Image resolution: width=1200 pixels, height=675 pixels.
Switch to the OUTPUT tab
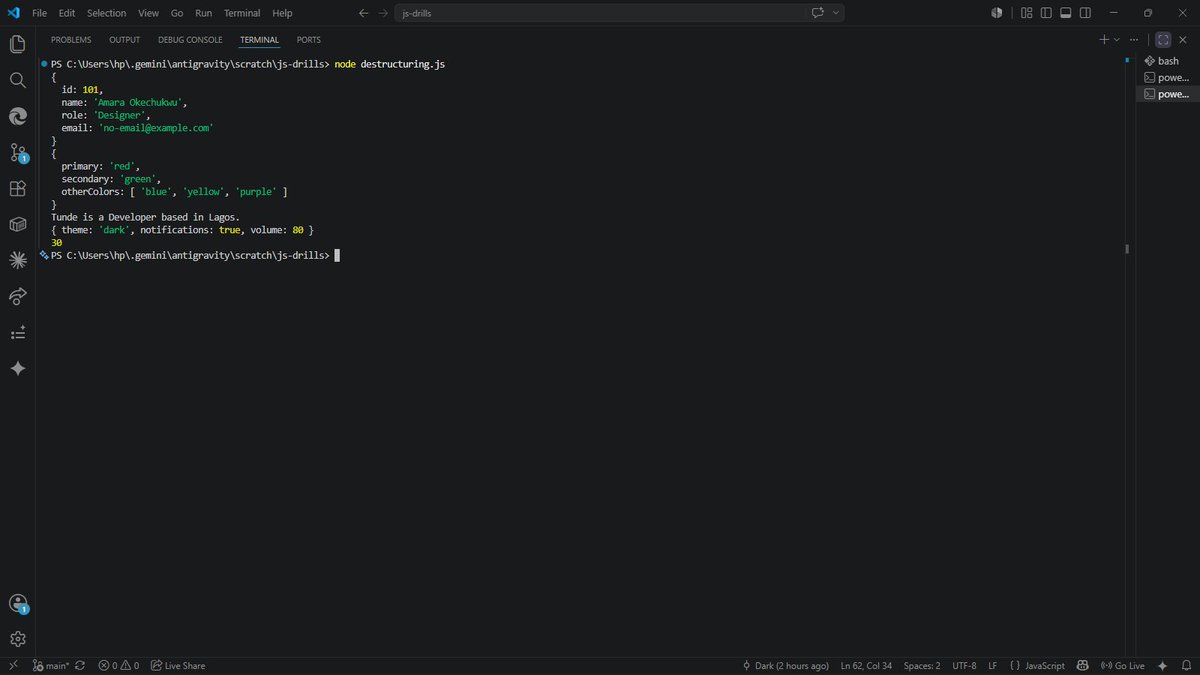tap(125, 40)
